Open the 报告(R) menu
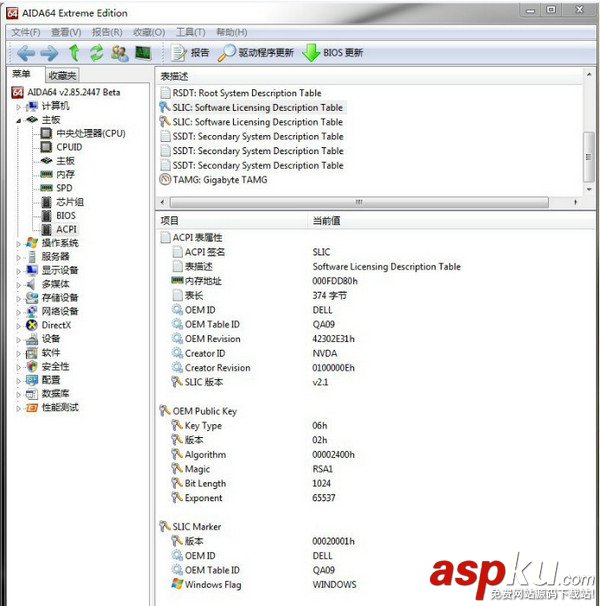The width and height of the screenshot is (600, 606). [107, 32]
